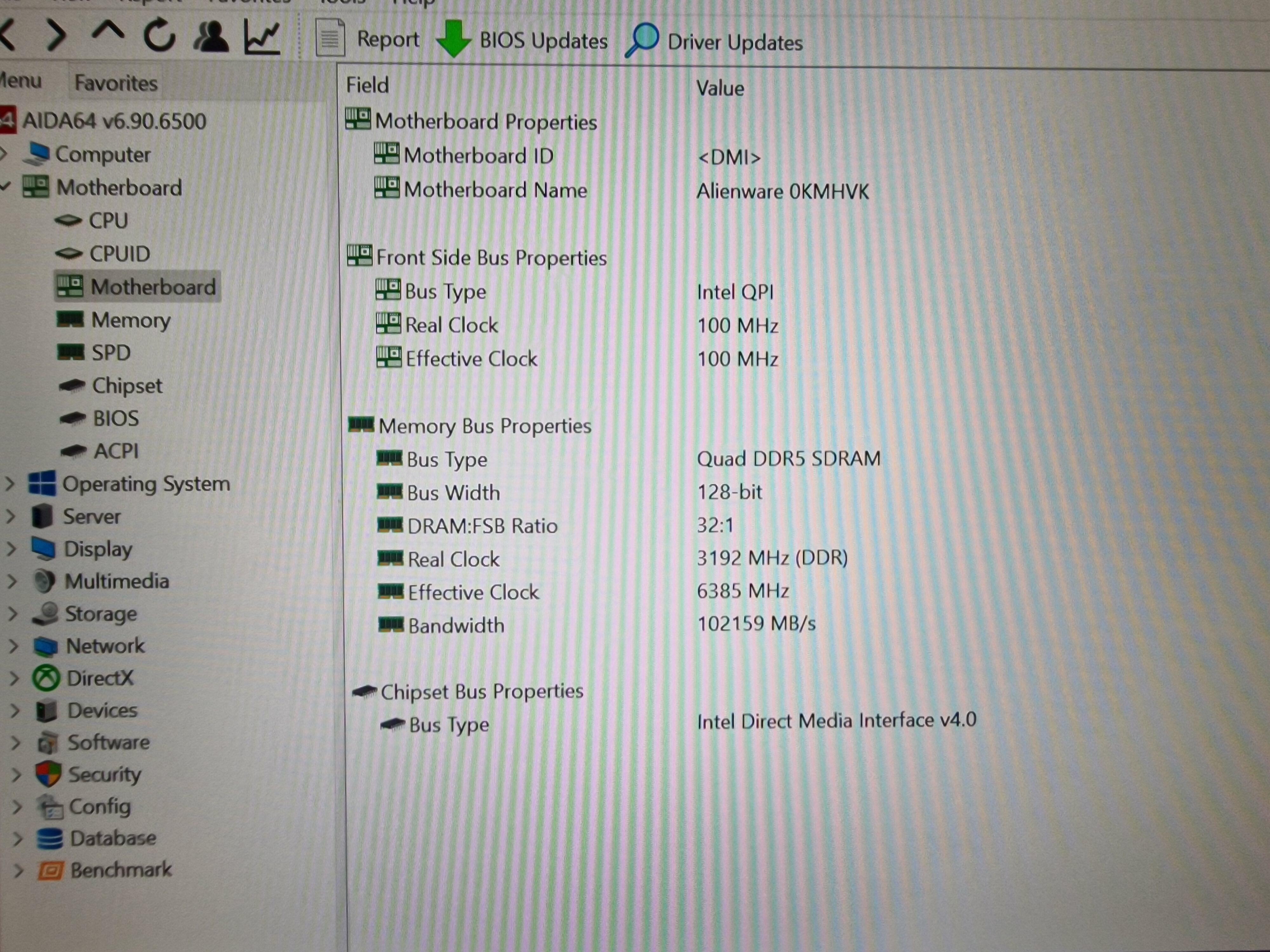The width and height of the screenshot is (1270, 952).
Task: Open the SPD page in the tree
Action: 111,352
